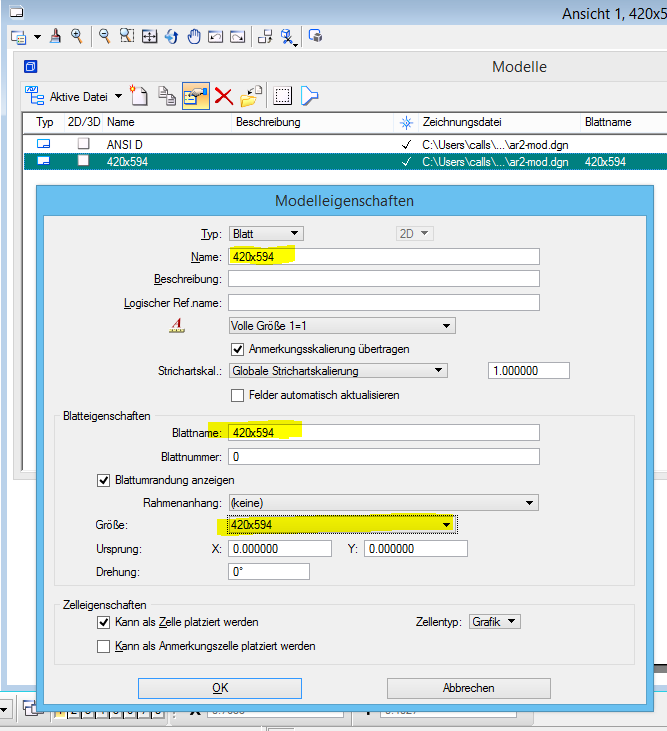Click the Rotate View icon

point(171,37)
